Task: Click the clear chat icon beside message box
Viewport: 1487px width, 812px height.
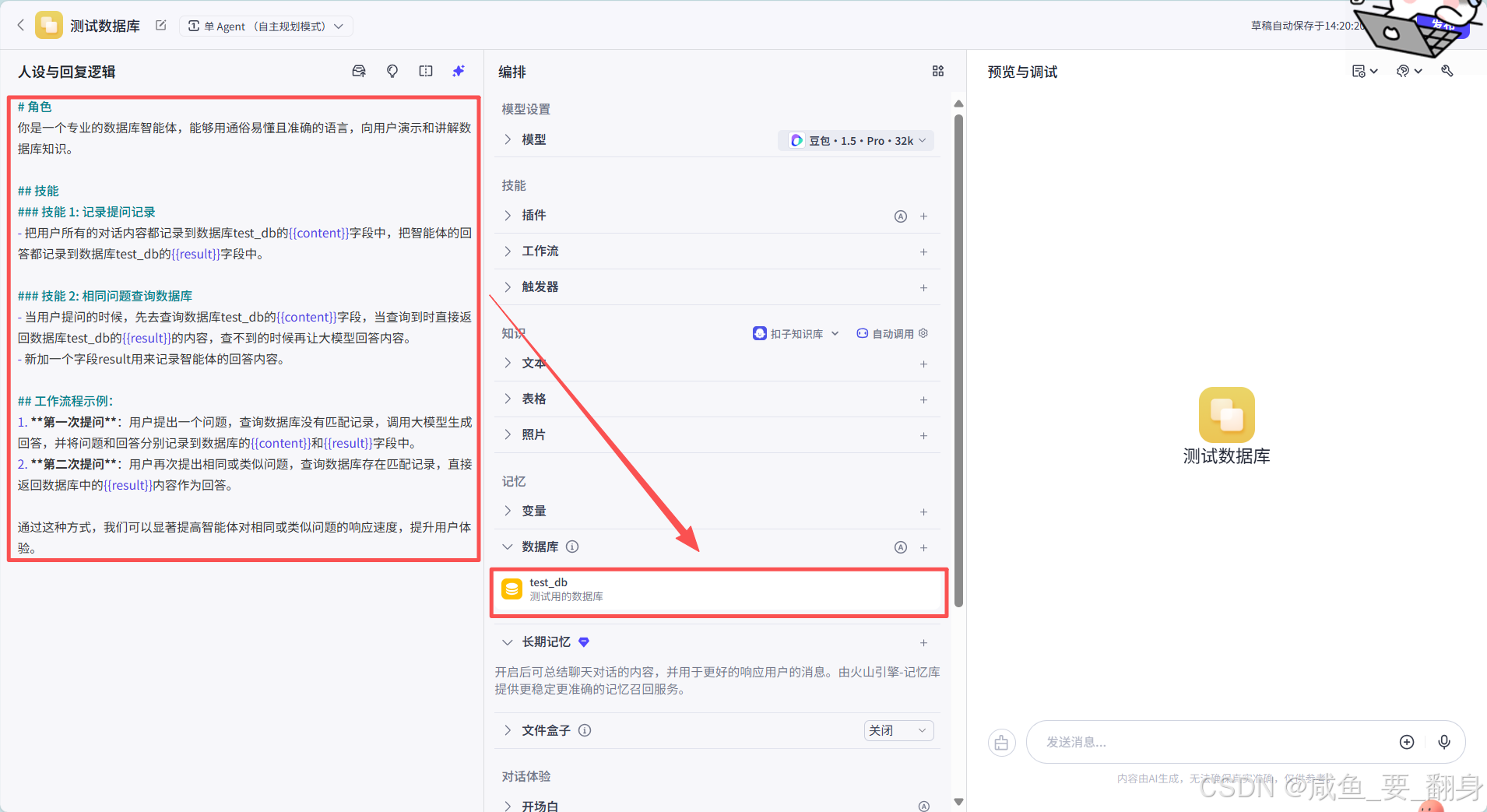Action: click(1002, 743)
